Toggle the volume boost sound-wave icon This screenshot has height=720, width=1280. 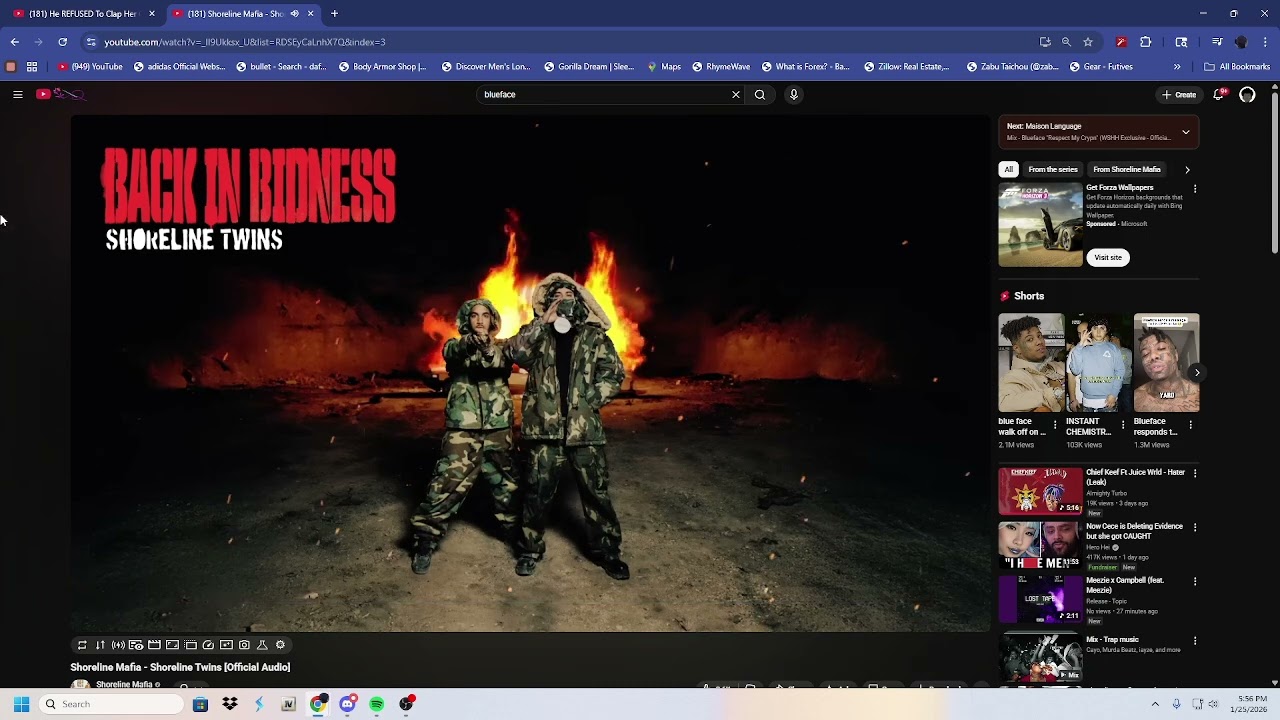[x=118, y=645]
